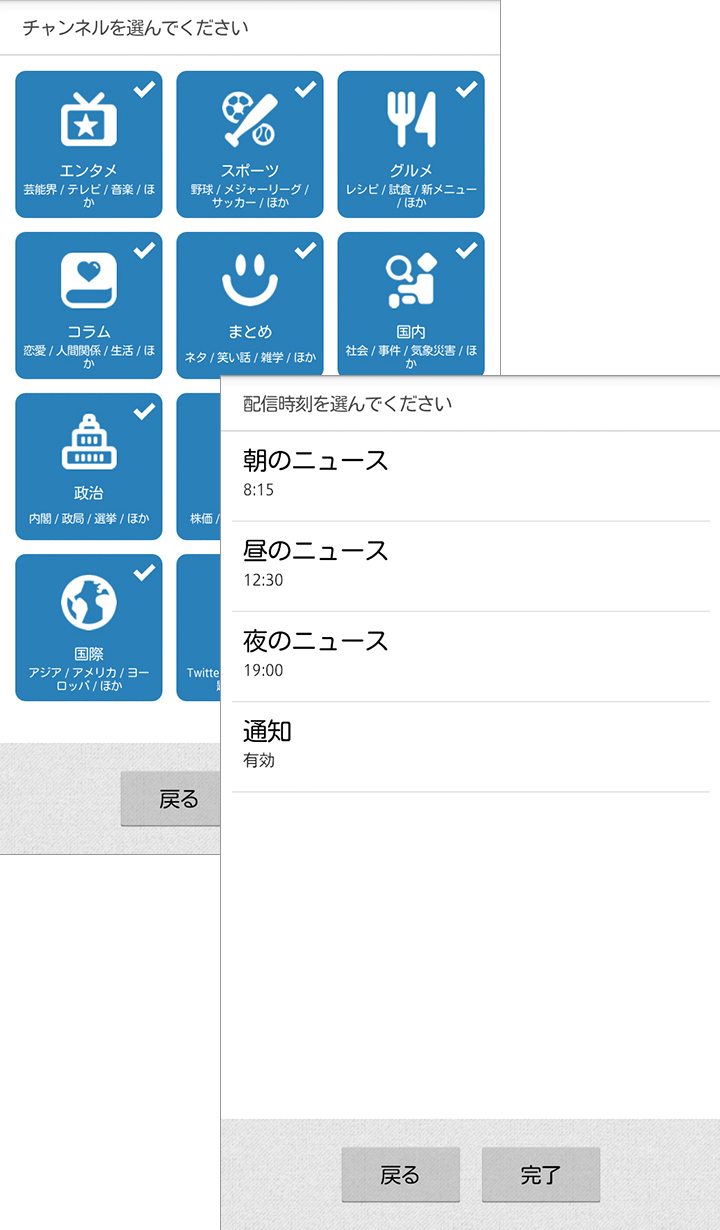Choose the 国内 channel icon

click(411, 281)
